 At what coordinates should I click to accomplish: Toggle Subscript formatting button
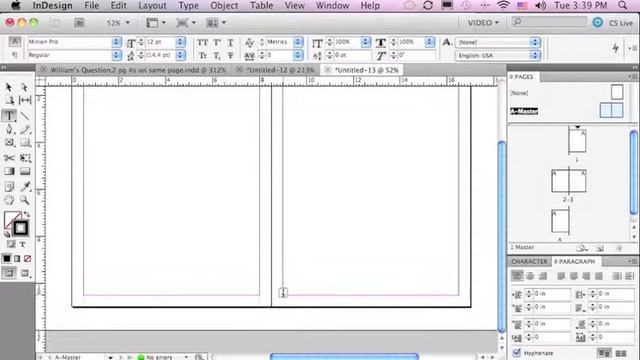tap(217, 55)
